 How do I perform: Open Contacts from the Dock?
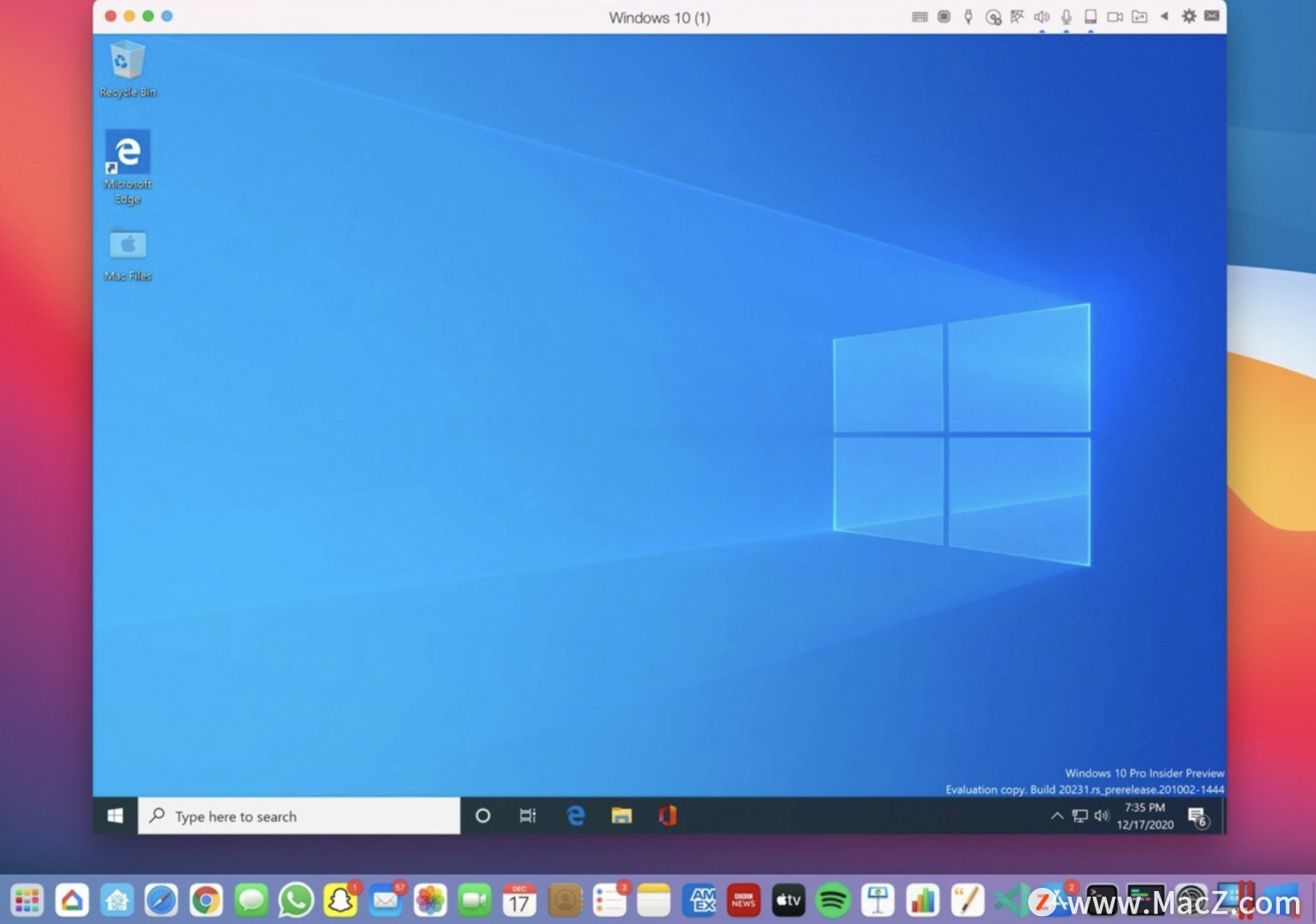(564, 901)
